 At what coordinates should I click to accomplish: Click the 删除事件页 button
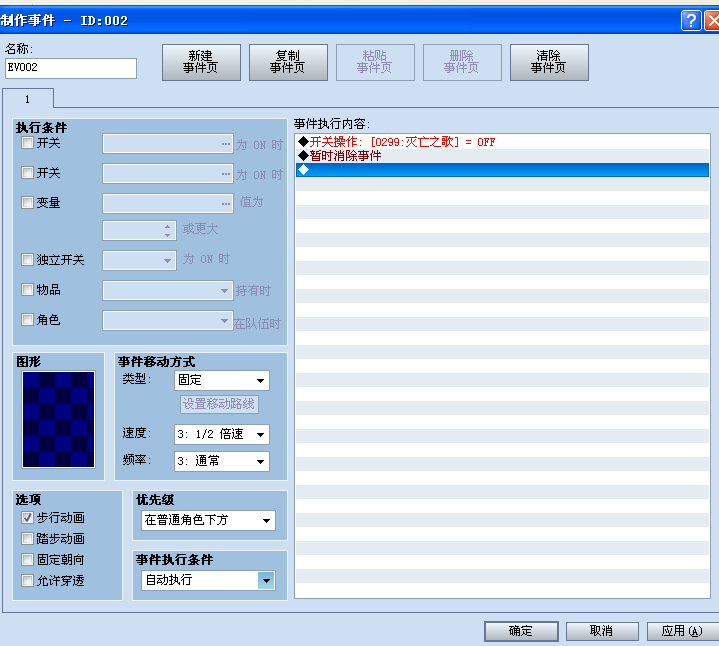[x=462, y=62]
